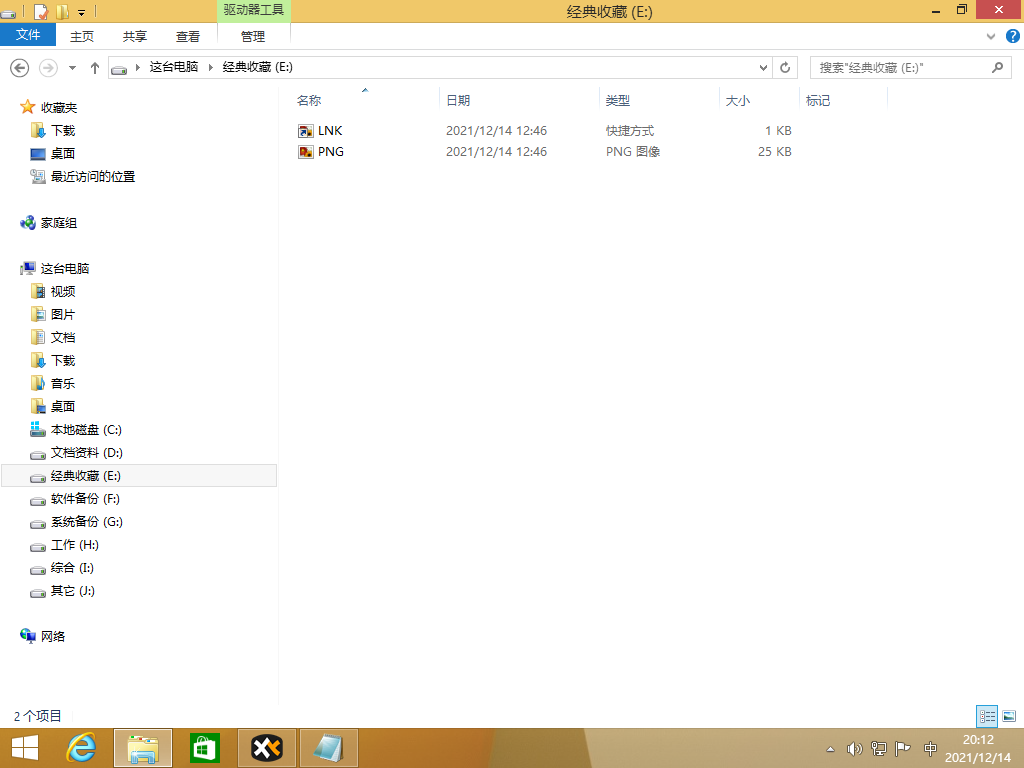The width and height of the screenshot is (1024, 768).
Task: Switch to the 查看 (View) ribbon tab
Action: [188, 36]
